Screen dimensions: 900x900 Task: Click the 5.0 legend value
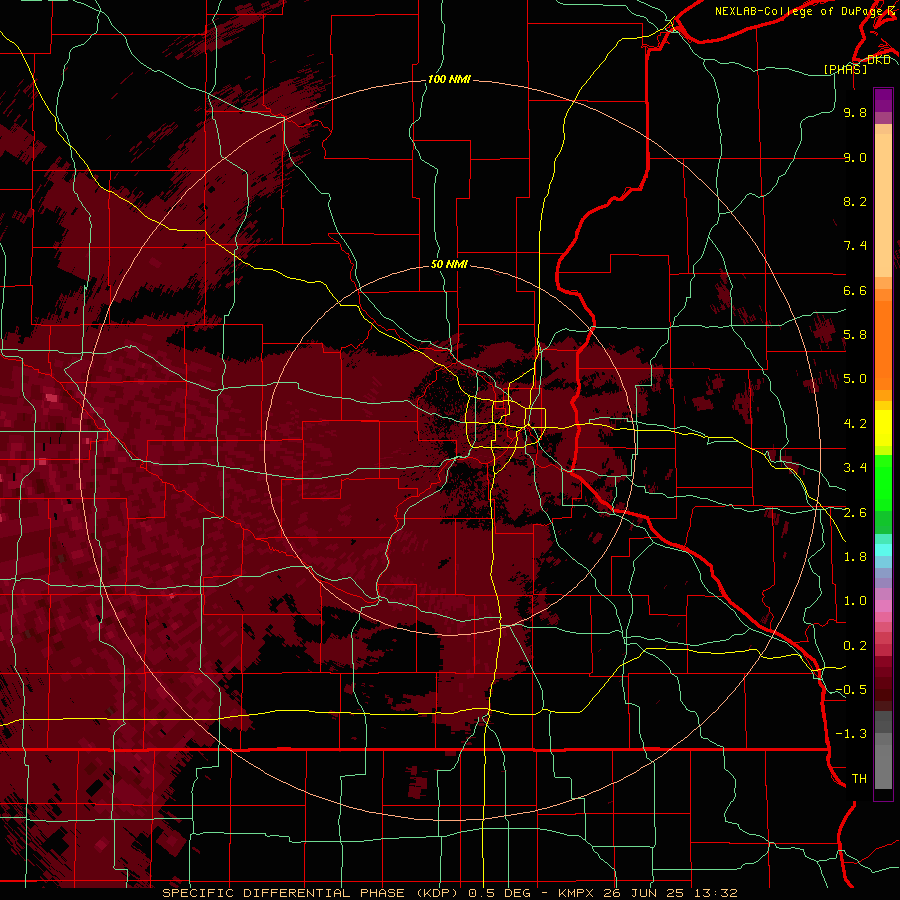855,379
